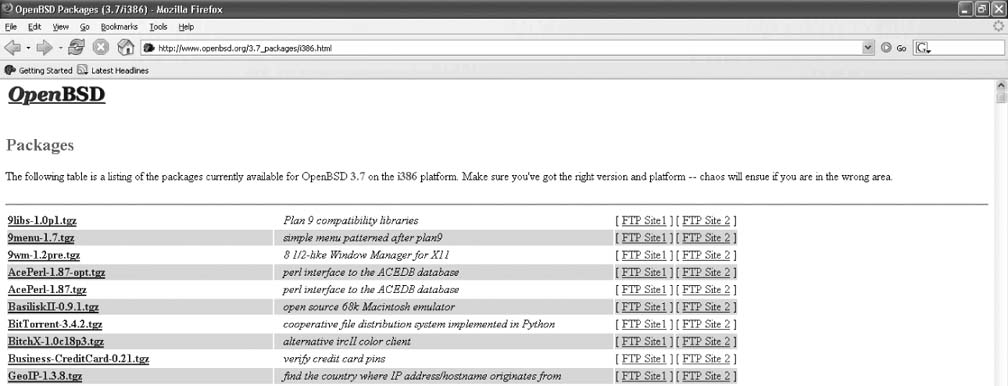Open the Latest Headlines feed bookmark

[x=112, y=71]
